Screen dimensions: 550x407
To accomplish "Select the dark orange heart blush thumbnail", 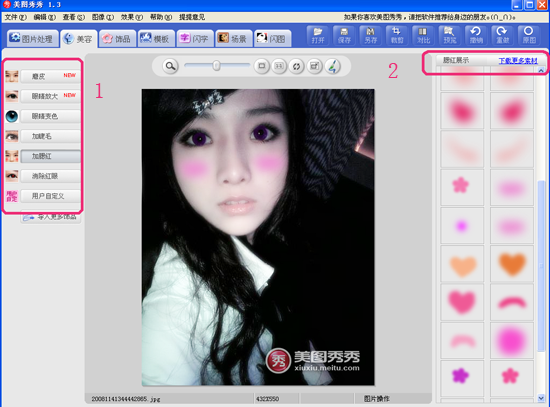I will [512, 264].
